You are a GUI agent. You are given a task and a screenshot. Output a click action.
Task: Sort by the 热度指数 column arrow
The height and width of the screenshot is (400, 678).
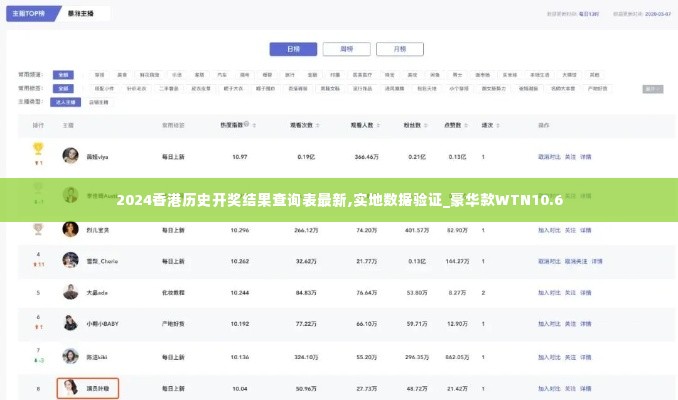(258, 126)
